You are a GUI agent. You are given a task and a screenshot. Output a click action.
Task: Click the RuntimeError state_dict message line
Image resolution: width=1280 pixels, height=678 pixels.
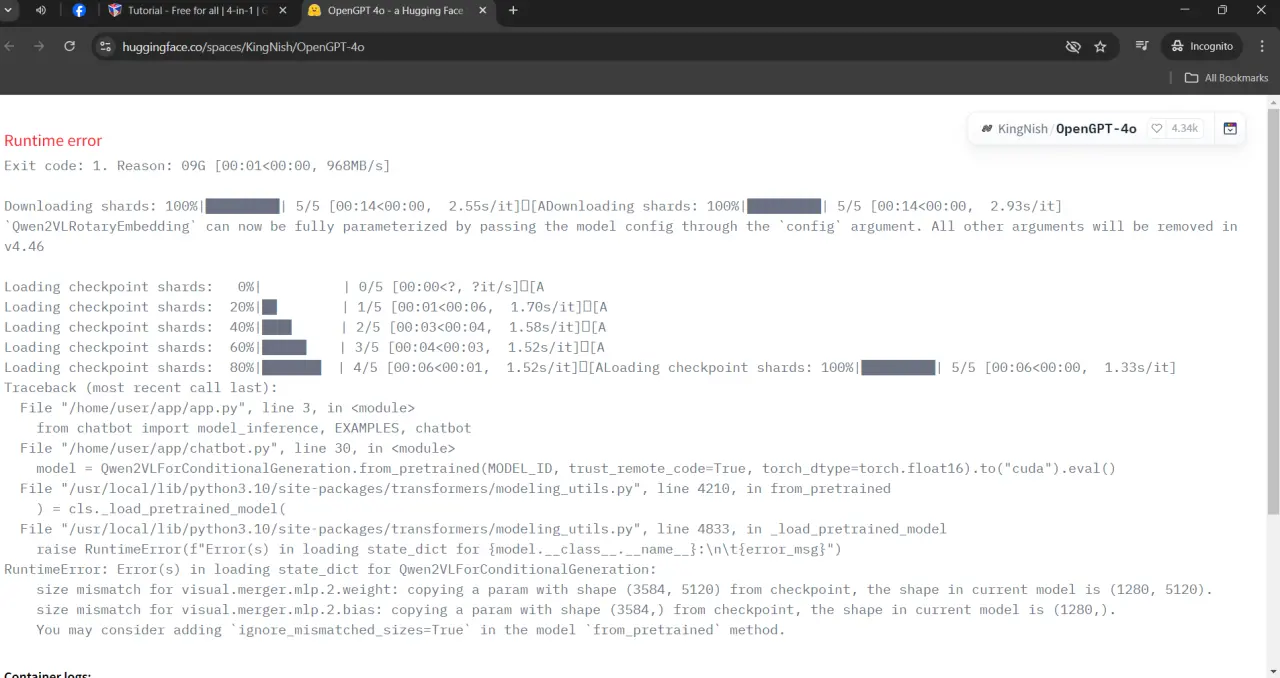(330, 569)
